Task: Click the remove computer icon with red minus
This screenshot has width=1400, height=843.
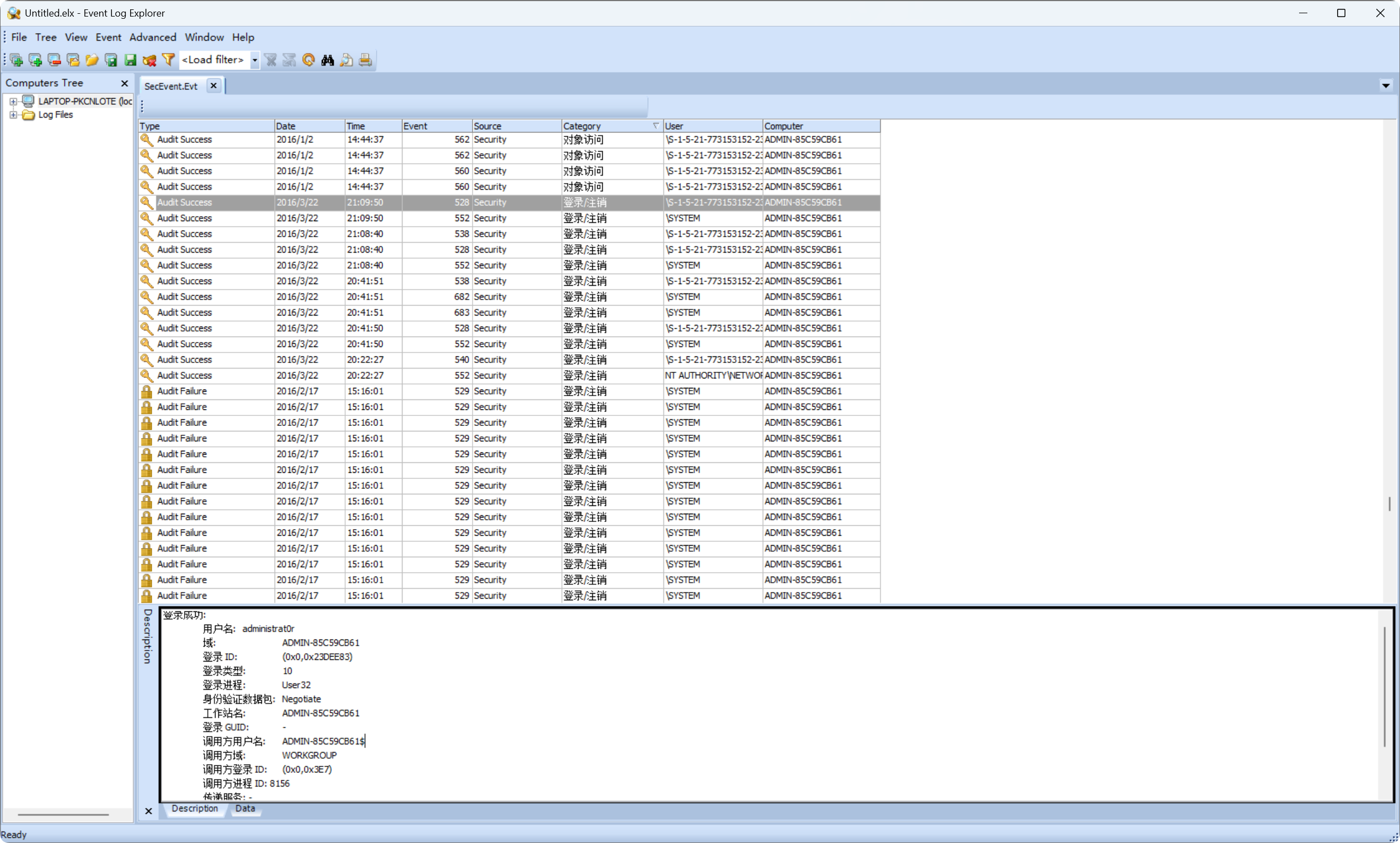Action: click(x=55, y=60)
